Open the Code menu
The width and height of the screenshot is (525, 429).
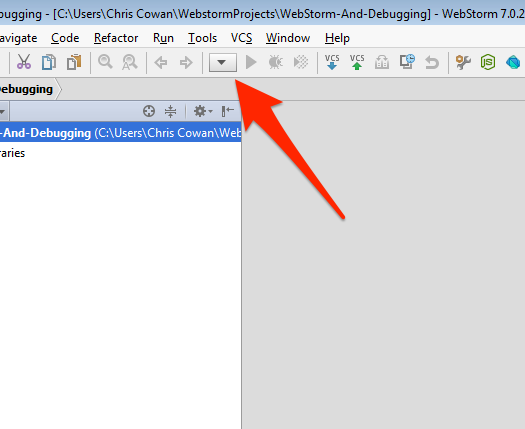point(65,38)
